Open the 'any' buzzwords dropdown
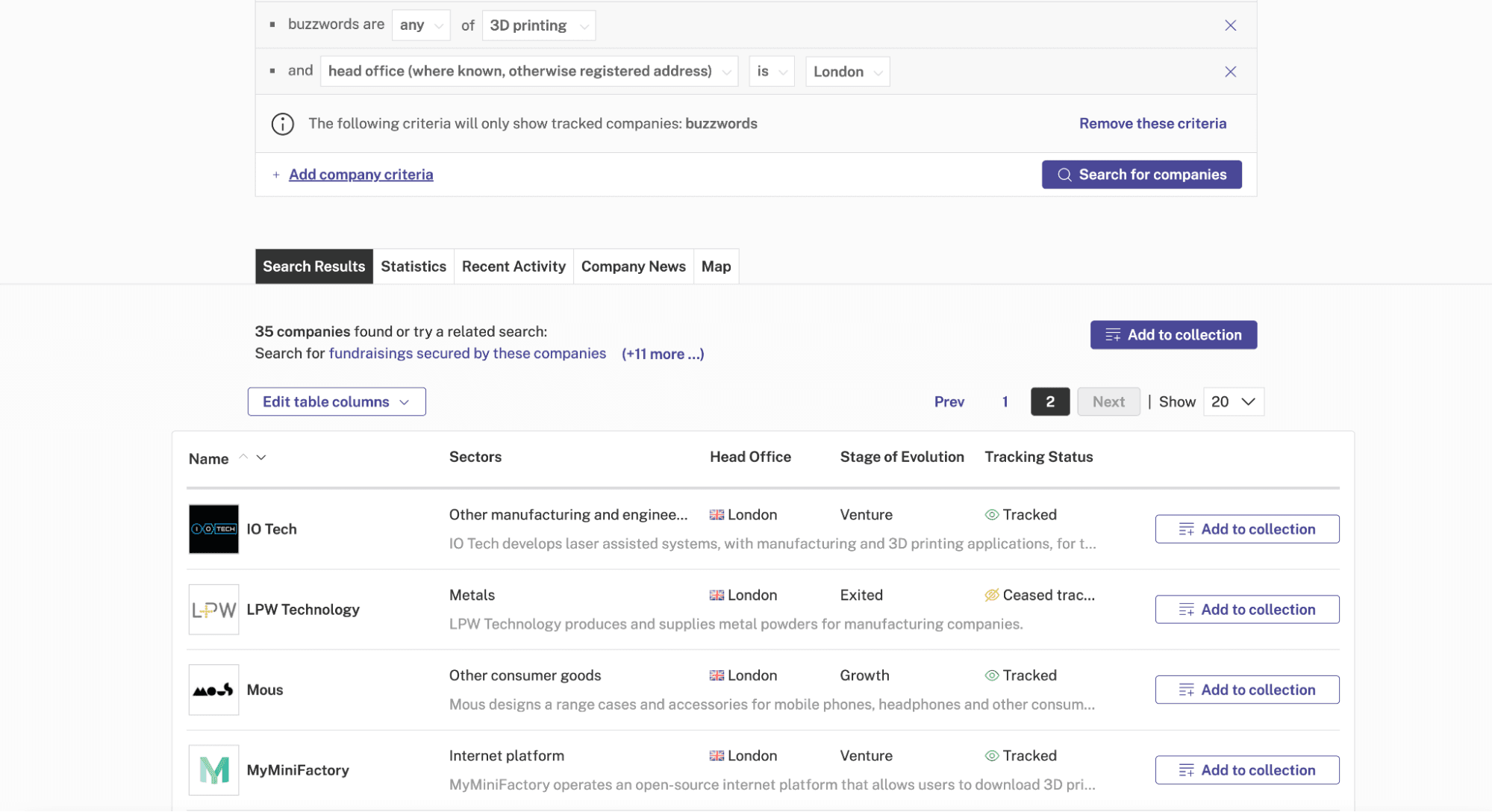 click(421, 25)
